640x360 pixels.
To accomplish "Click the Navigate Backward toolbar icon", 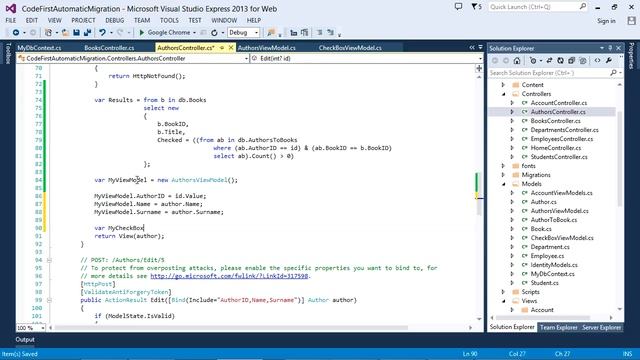I will tap(16, 32).
